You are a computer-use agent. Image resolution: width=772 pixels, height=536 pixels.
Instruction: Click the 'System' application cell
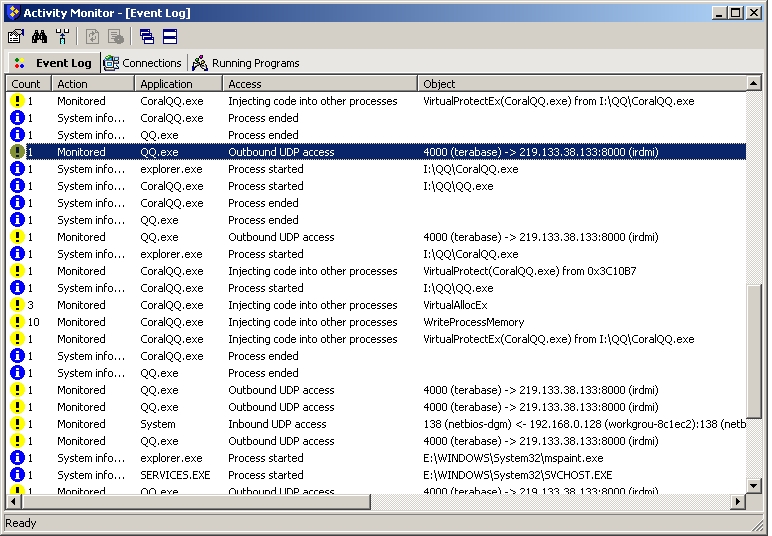[158, 424]
